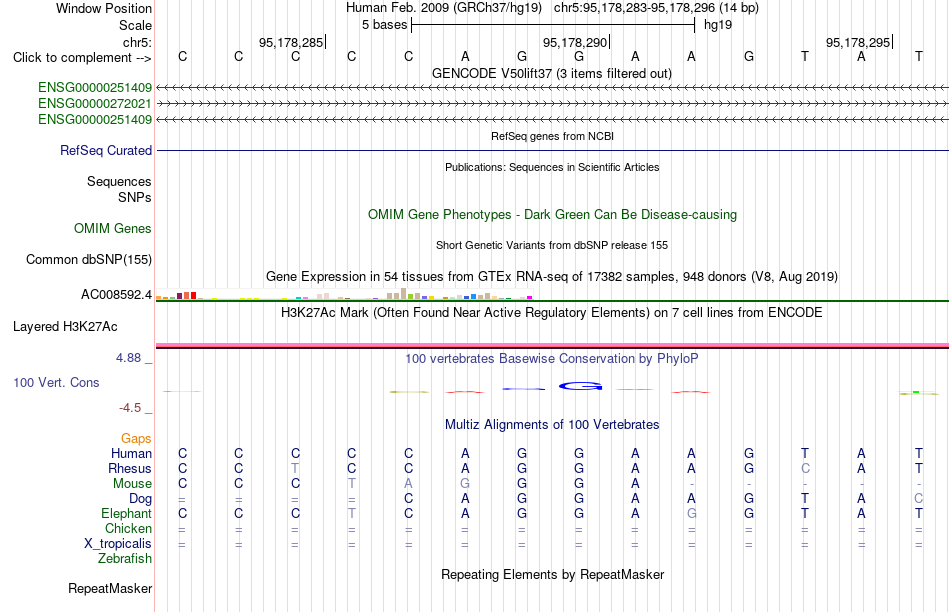Select the Dog species label
This screenshot has height=612, width=950.
[x=141, y=498]
